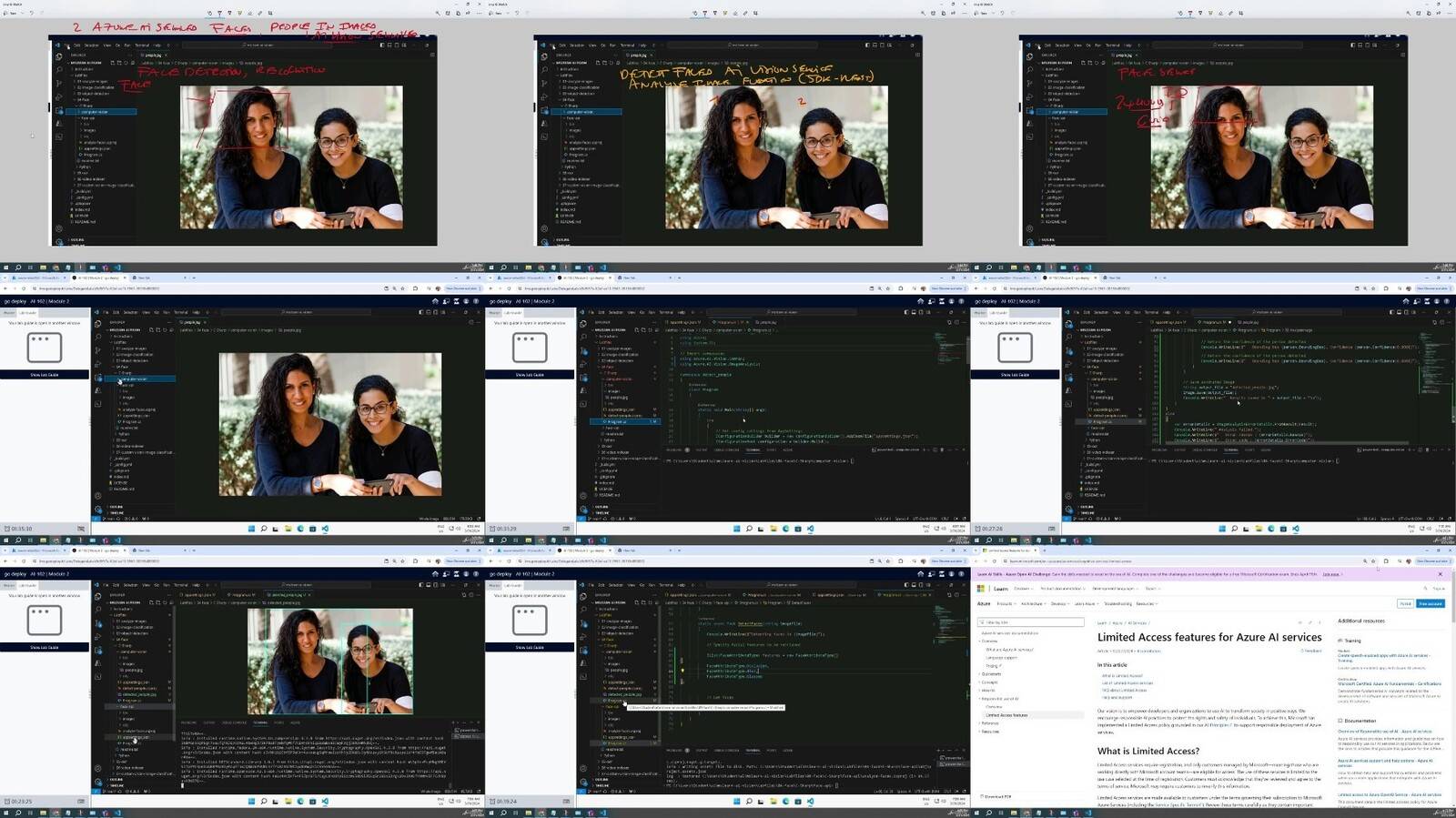The height and width of the screenshot is (818, 1456).
Task: Open Source Control icon in the 01:35:30 VS Code frame
Action: [x=98, y=350]
